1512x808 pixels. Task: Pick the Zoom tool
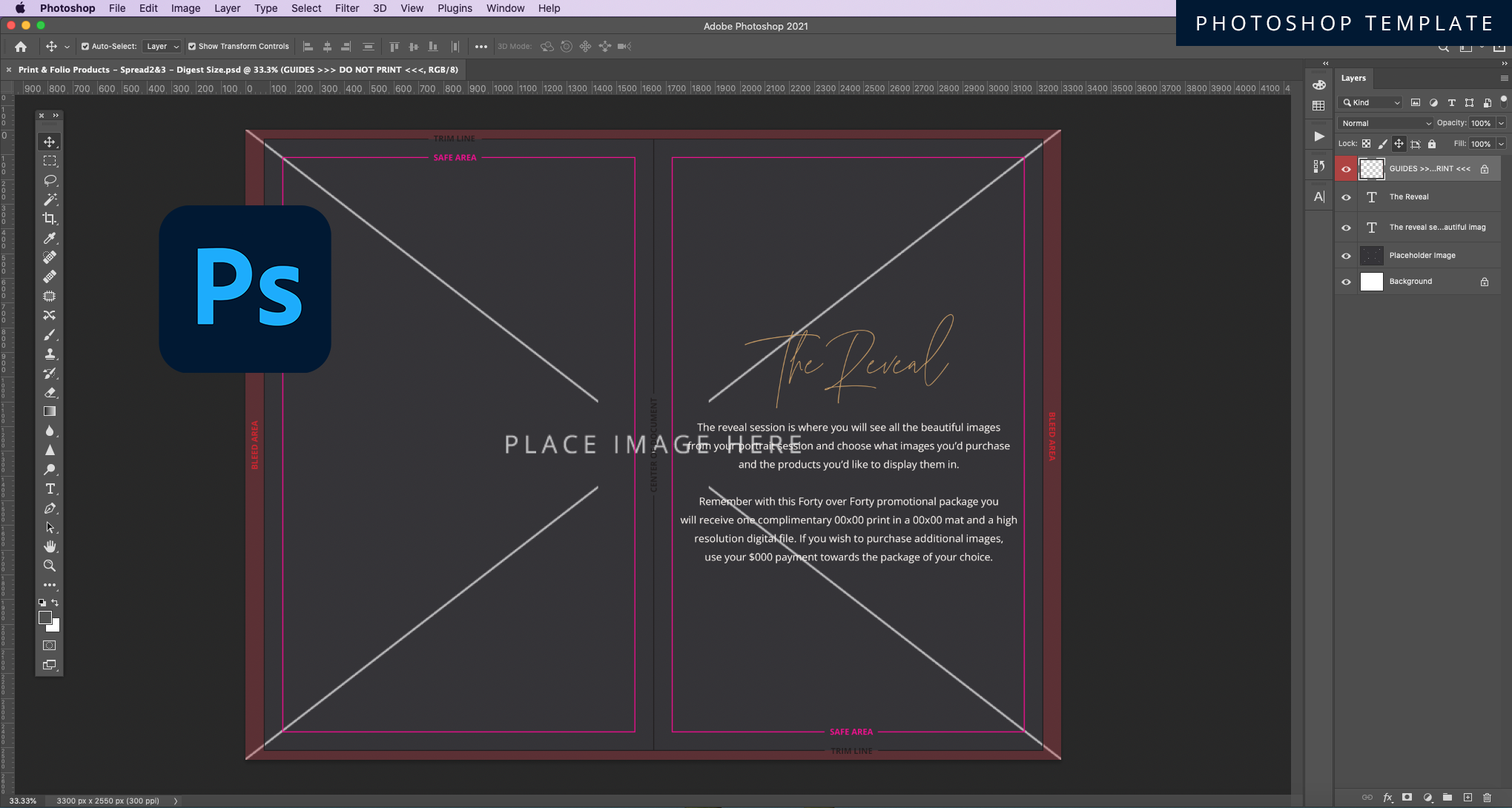tap(49, 566)
